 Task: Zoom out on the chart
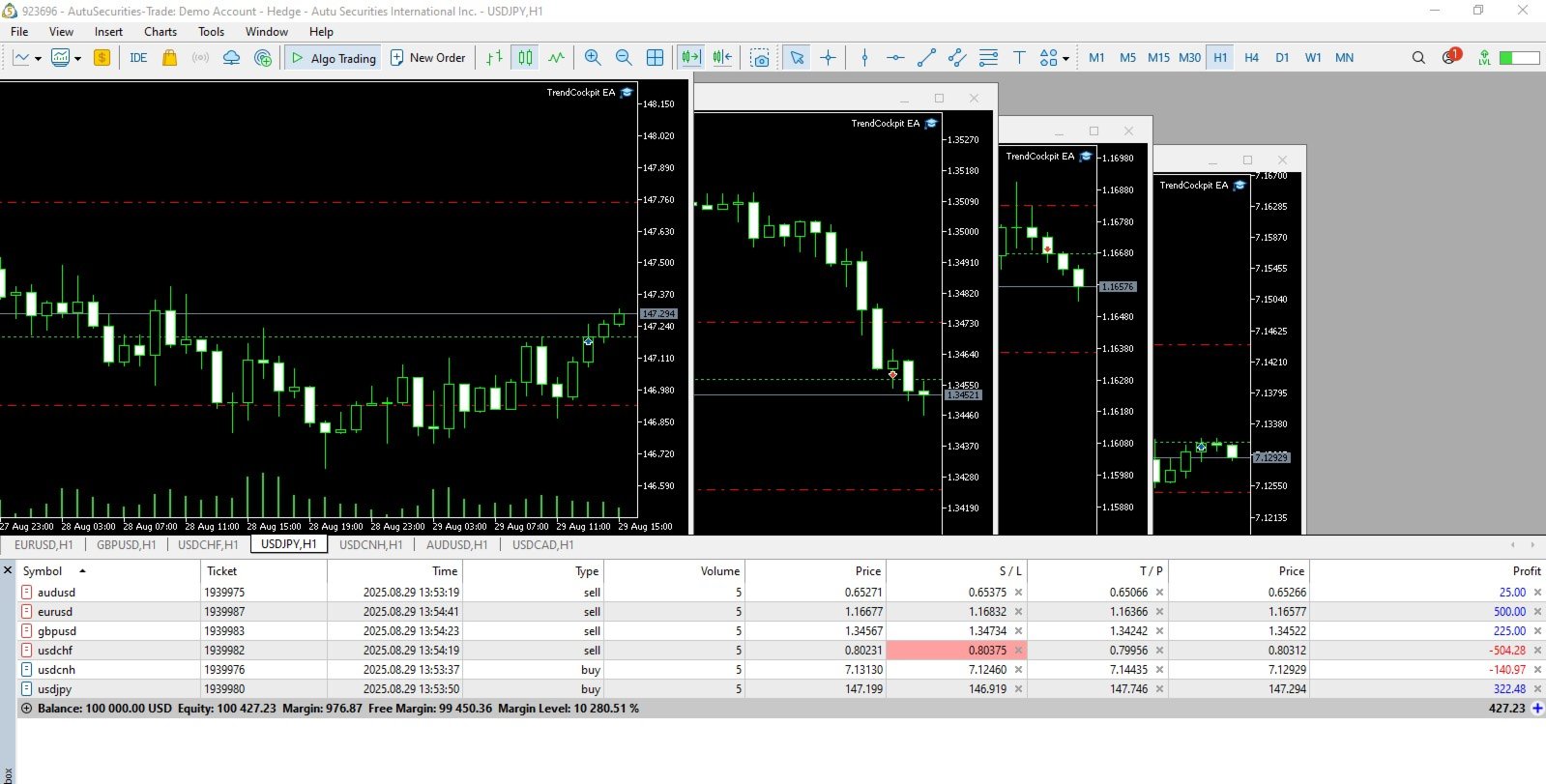coord(624,58)
